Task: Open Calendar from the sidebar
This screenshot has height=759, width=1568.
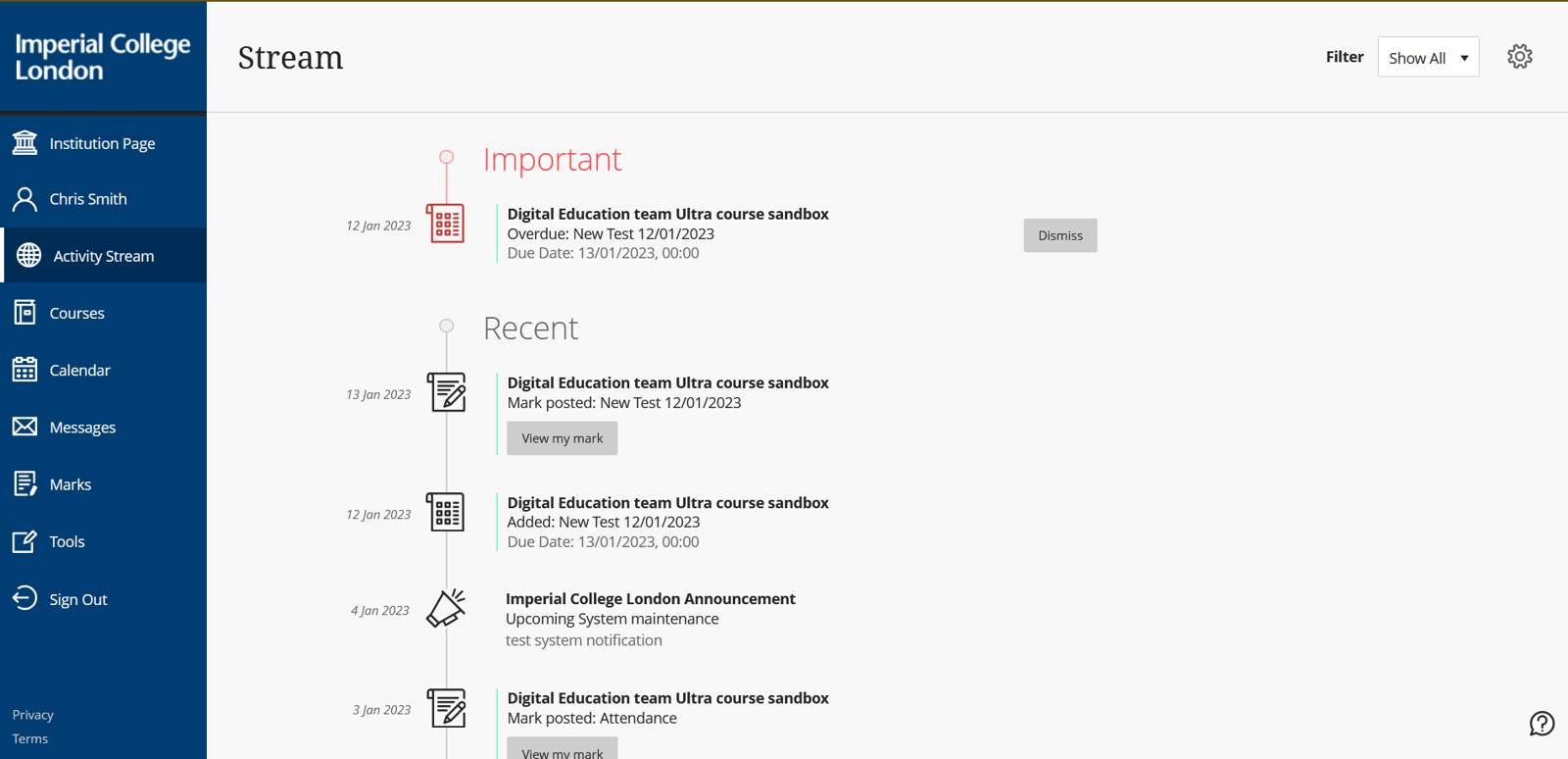Action: (x=79, y=371)
